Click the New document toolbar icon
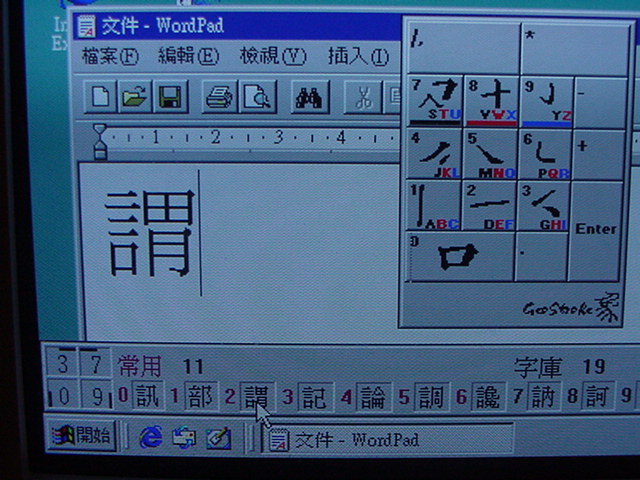This screenshot has width=640, height=480. pos(101,97)
